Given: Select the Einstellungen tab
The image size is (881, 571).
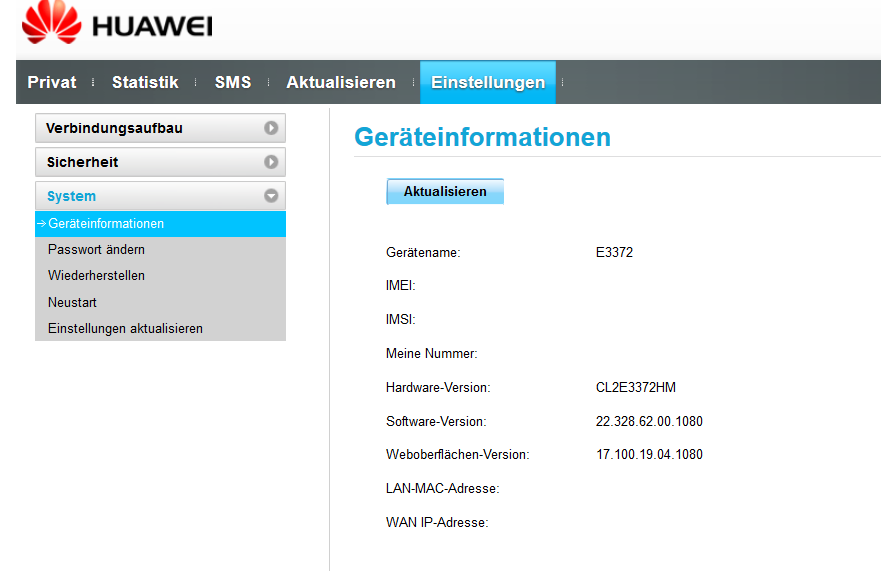Looking at the screenshot, I should [488, 82].
